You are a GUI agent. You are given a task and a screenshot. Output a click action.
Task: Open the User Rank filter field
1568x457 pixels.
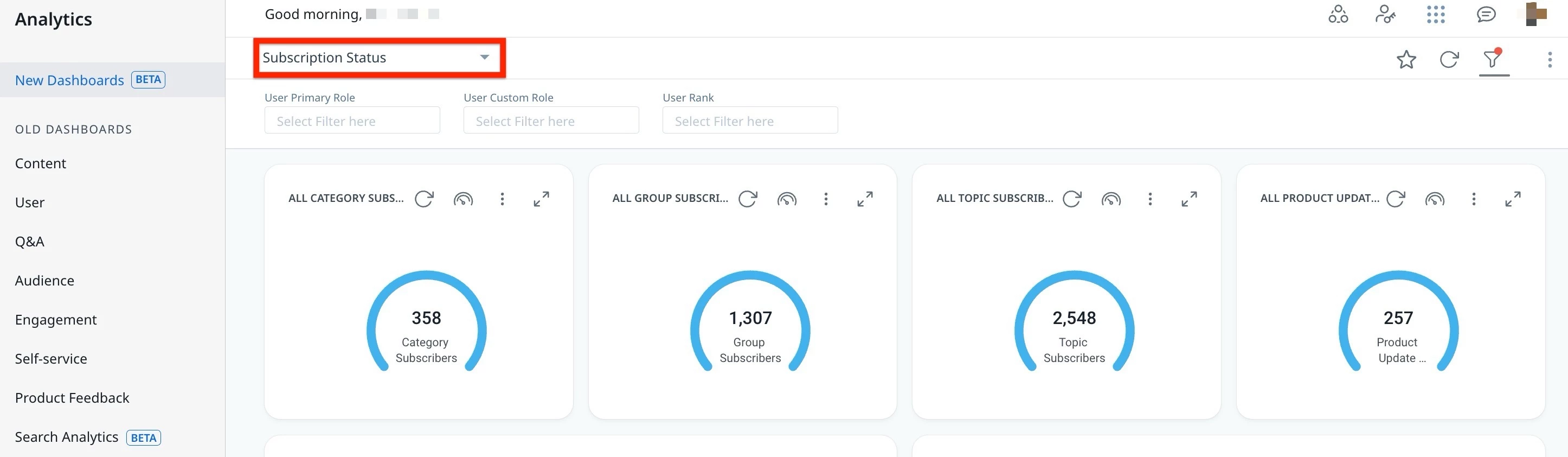(750, 120)
